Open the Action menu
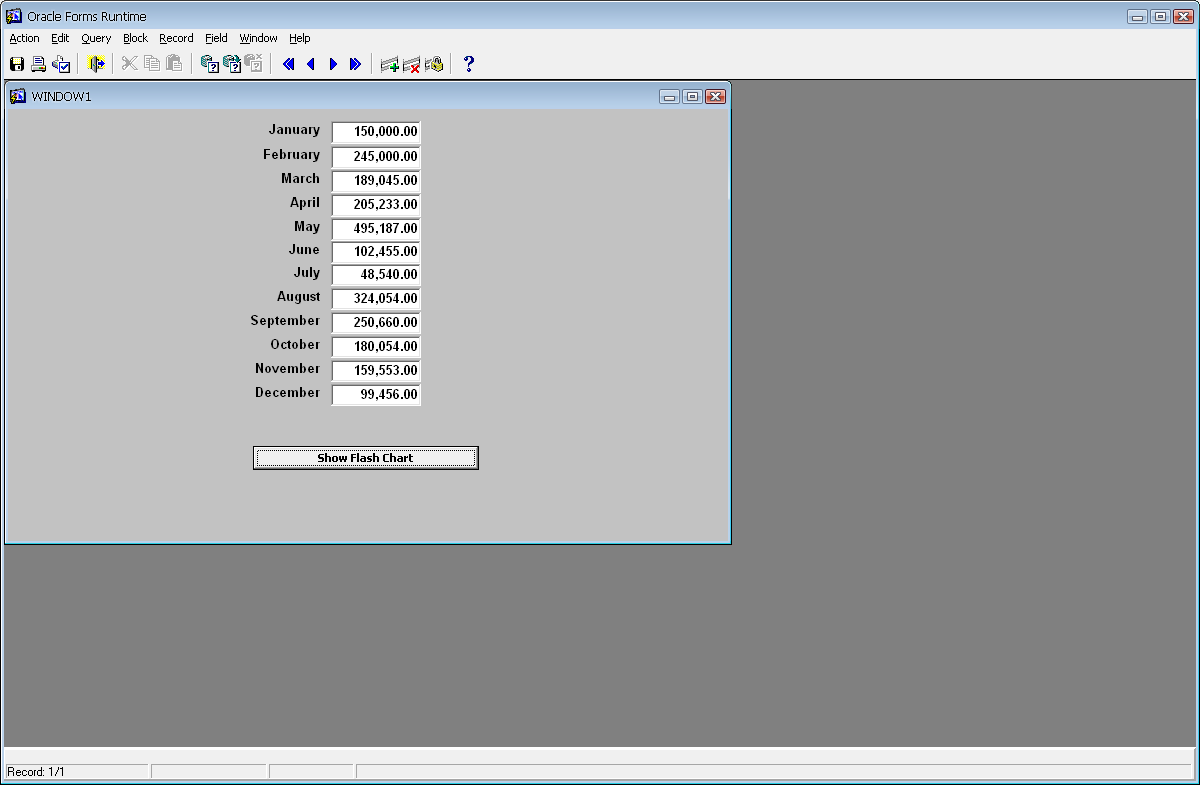The height and width of the screenshot is (785, 1200). [x=25, y=38]
